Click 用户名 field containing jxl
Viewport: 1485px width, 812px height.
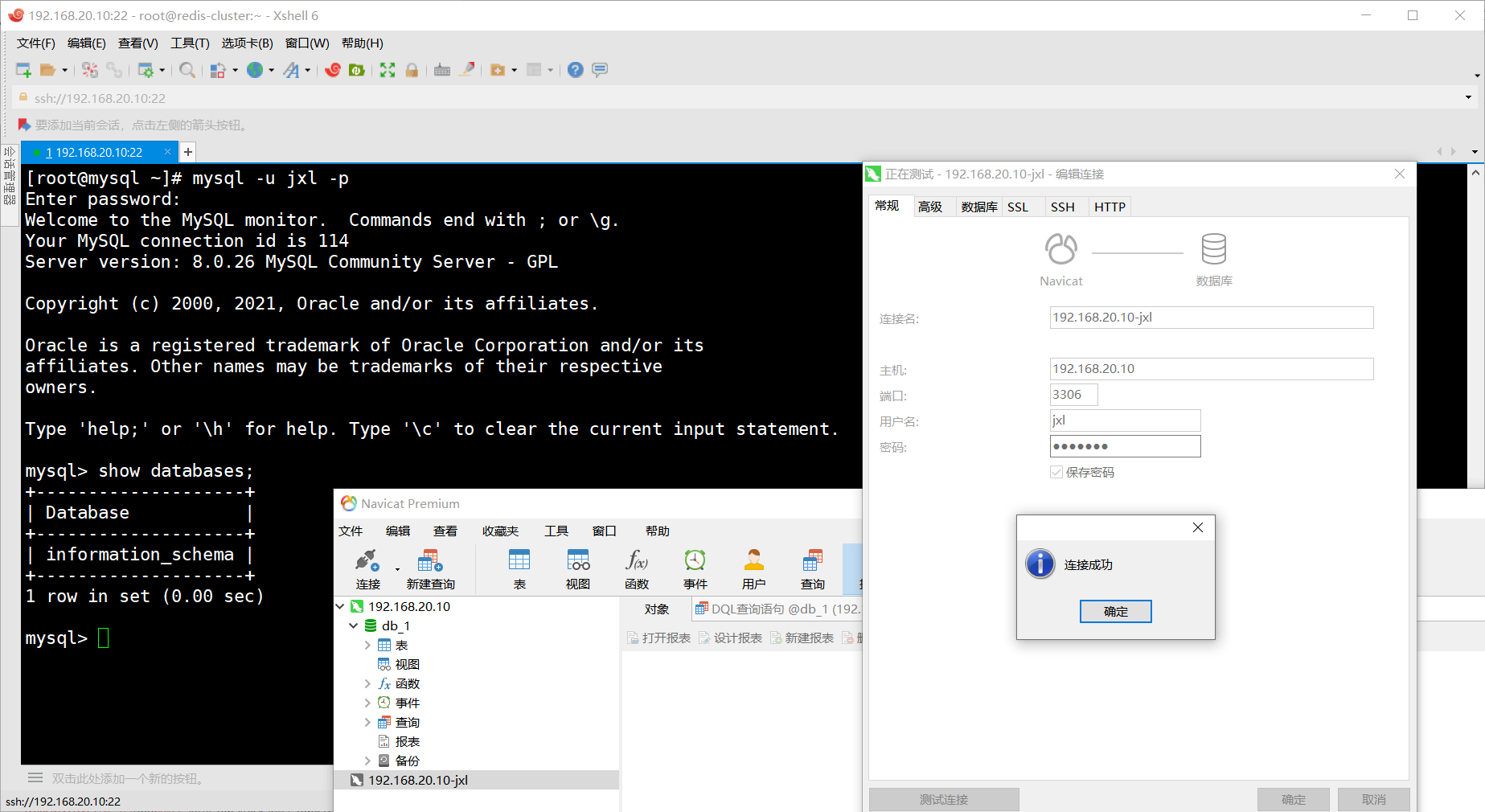click(1125, 420)
